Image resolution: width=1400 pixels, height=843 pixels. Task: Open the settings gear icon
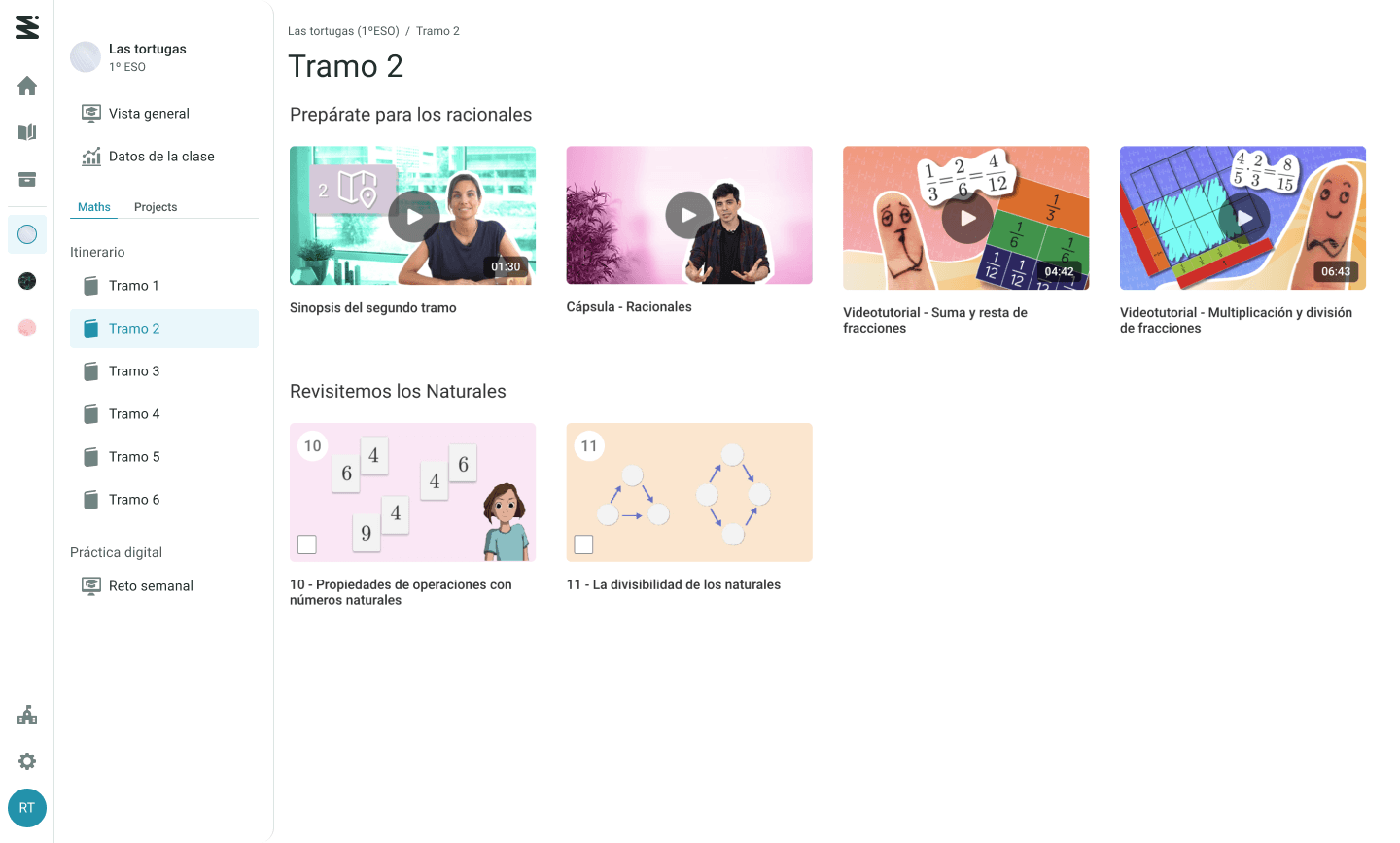tap(27, 761)
